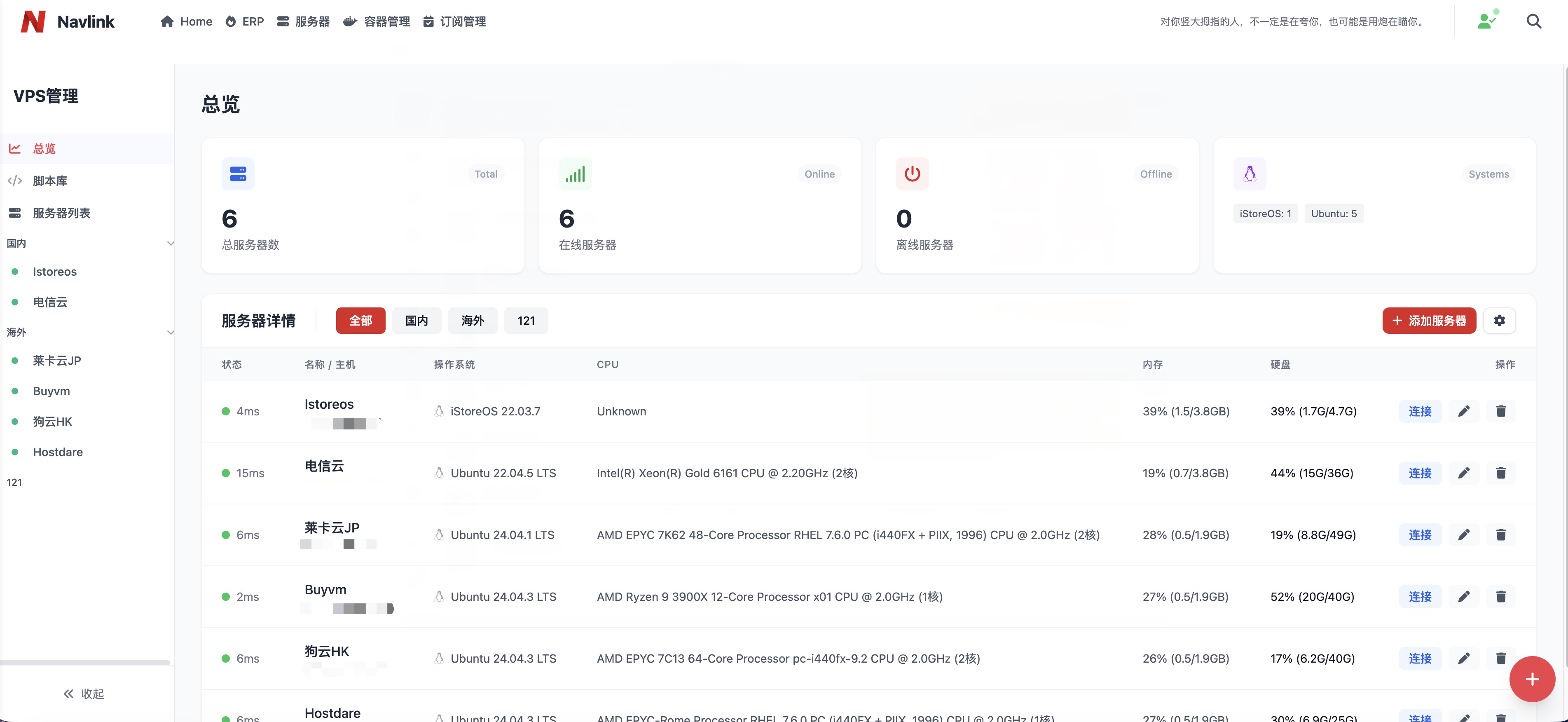Open the 脚本库 code icon
The height and width of the screenshot is (722, 1568).
point(14,180)
